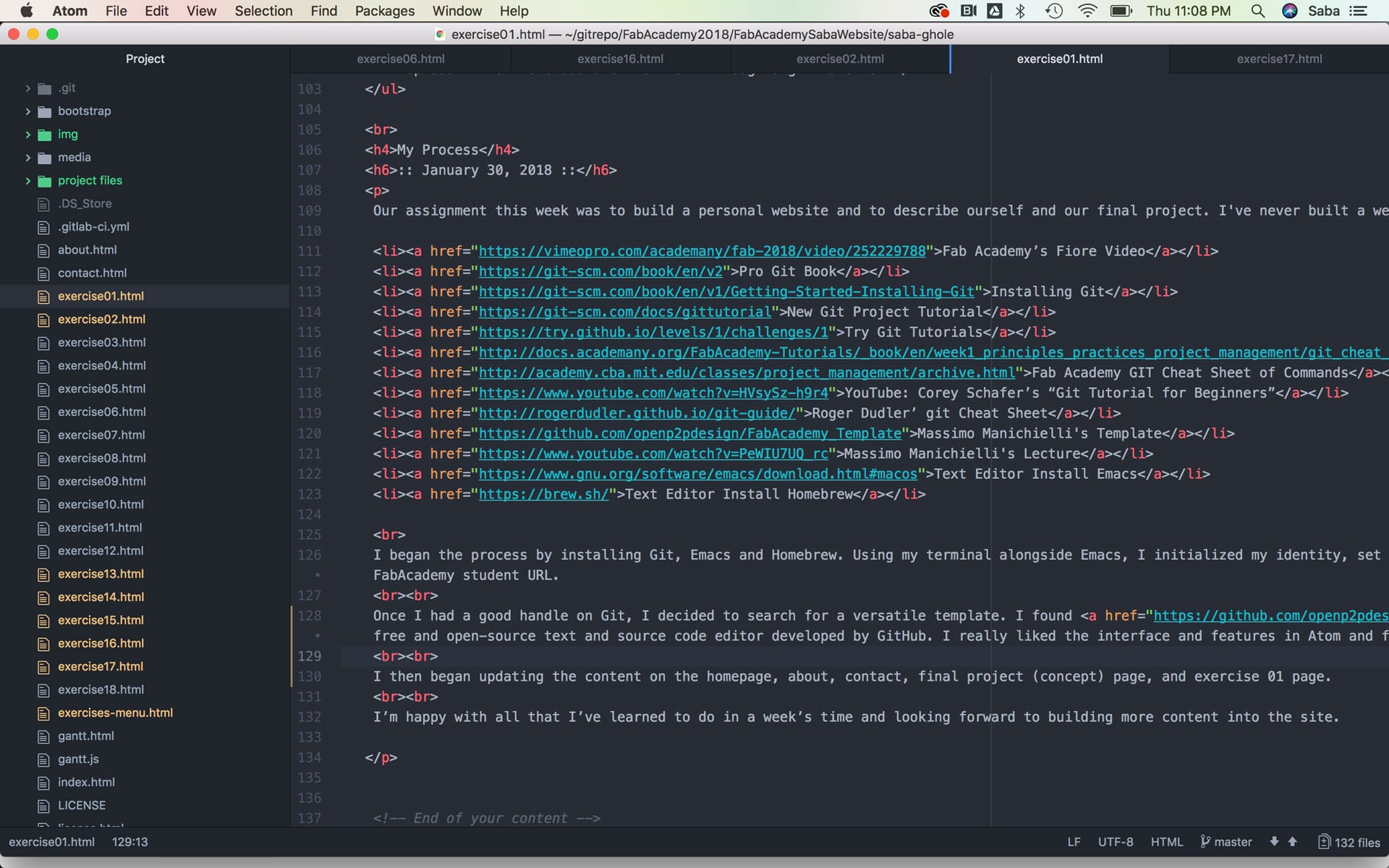Click exercise01.html filename in status bar

[51, 842]
